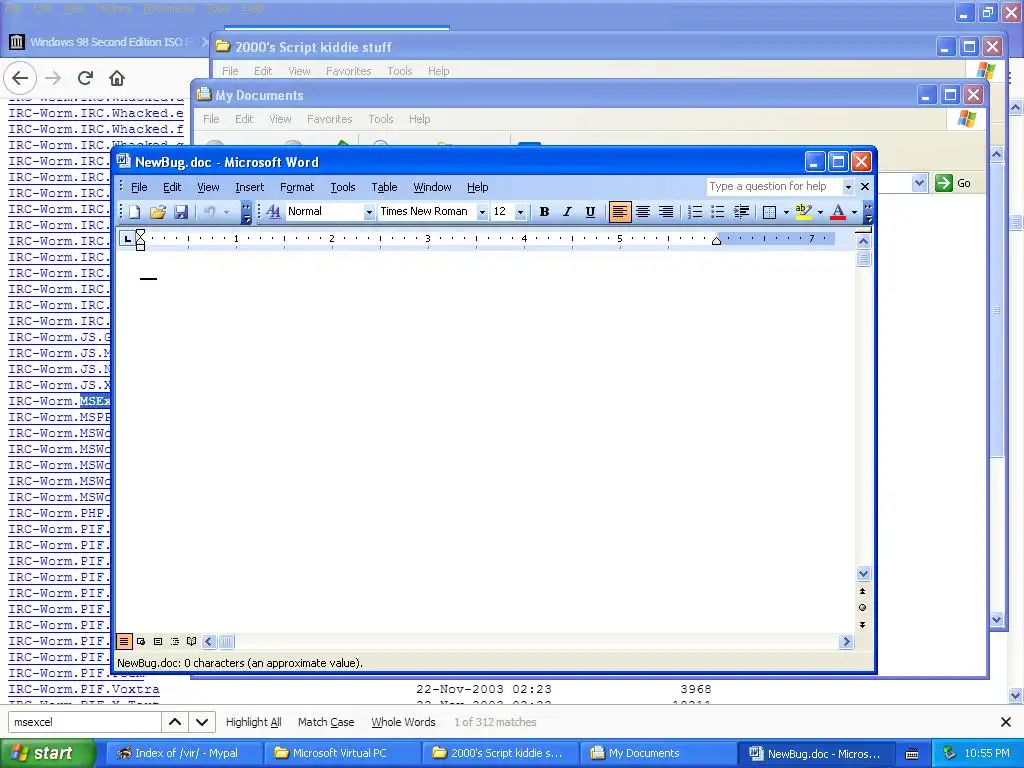This screenshot has height=768, width=1024.
Task: Close the document with the menu bar X
Action: [865, 187]
